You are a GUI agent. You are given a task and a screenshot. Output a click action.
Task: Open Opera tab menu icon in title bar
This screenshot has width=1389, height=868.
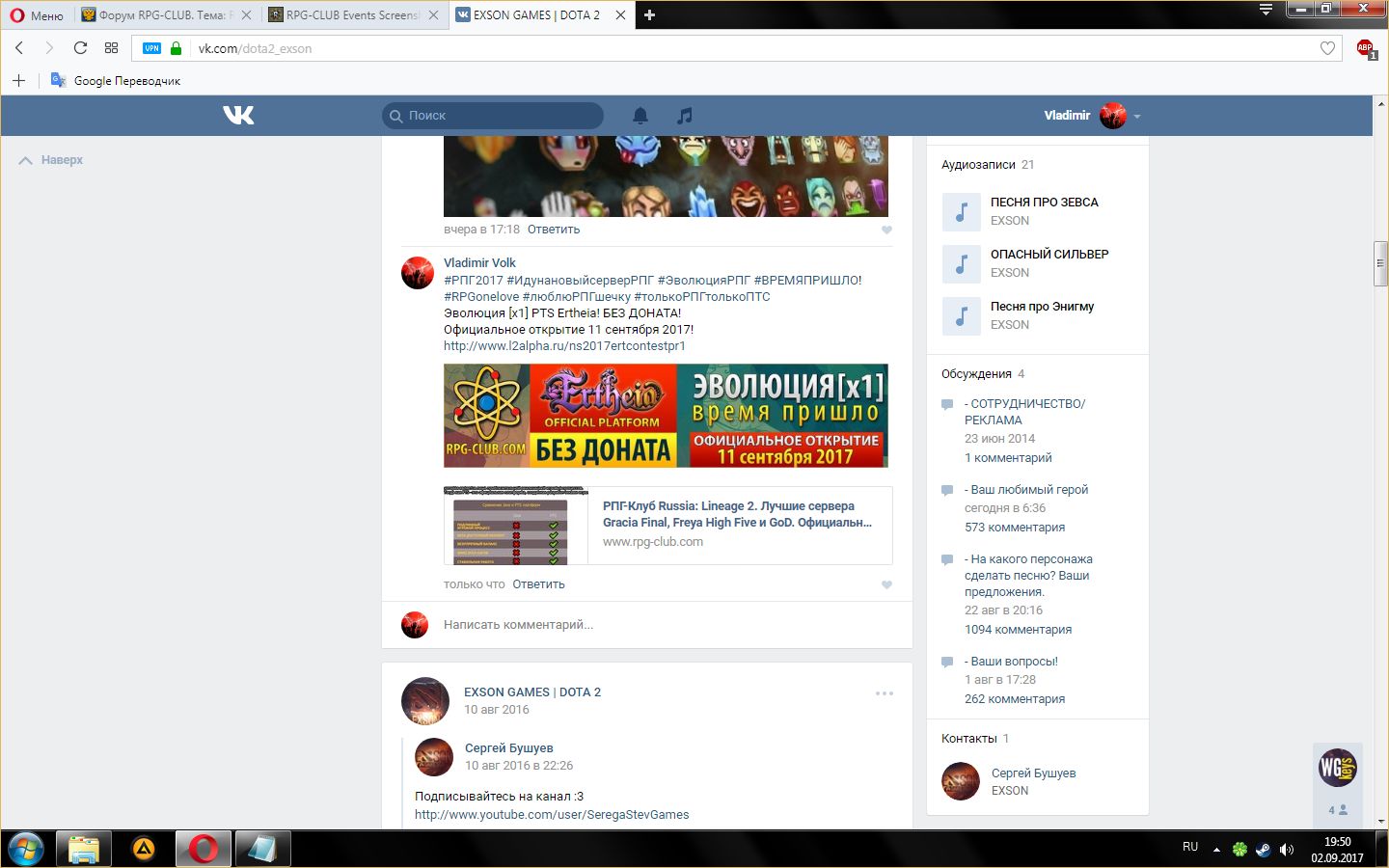(1266, 10)
